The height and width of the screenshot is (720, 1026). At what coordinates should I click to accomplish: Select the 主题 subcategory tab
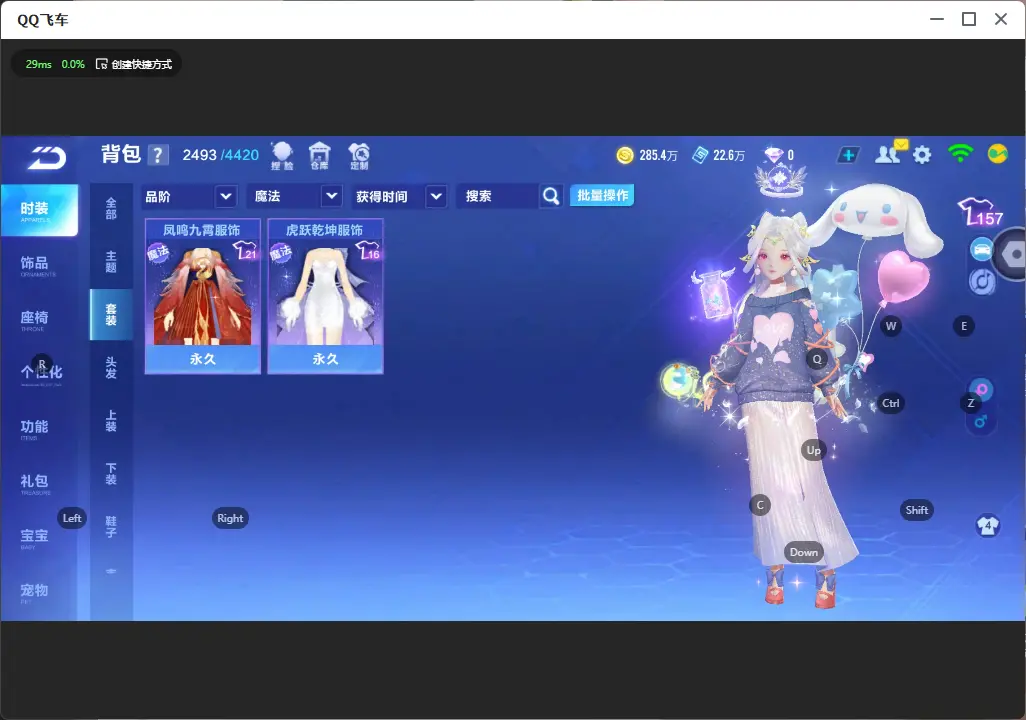point(111,261)
